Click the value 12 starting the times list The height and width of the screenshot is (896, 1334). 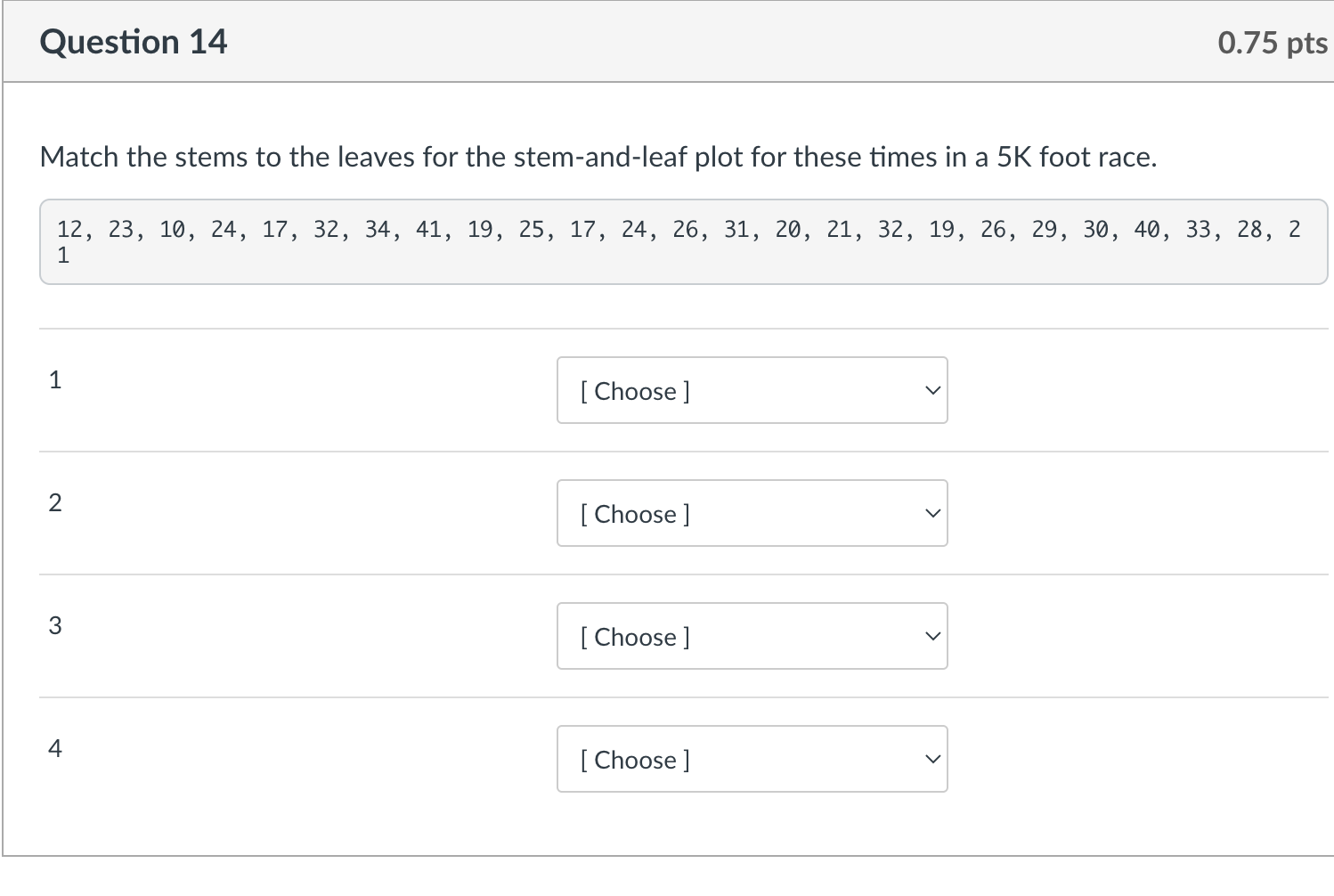point(69,230)
